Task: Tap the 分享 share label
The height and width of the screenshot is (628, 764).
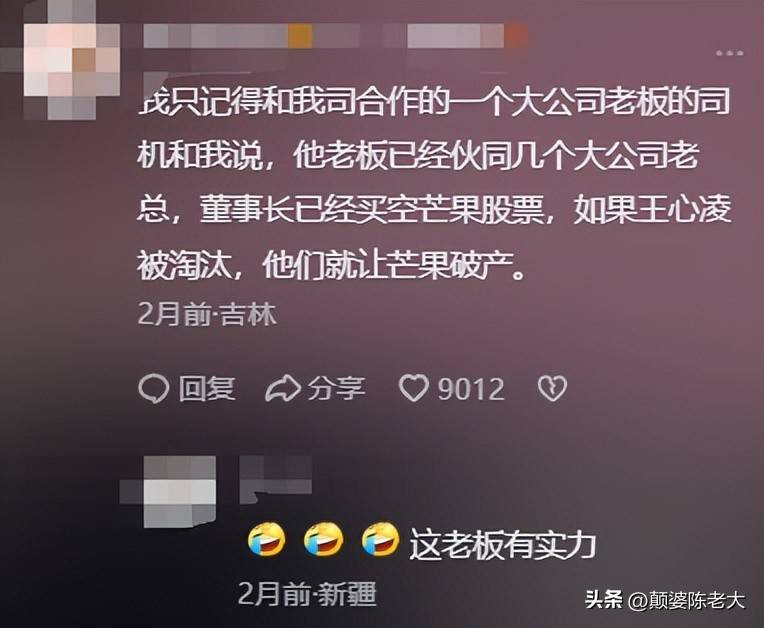Action: [336, 389]
